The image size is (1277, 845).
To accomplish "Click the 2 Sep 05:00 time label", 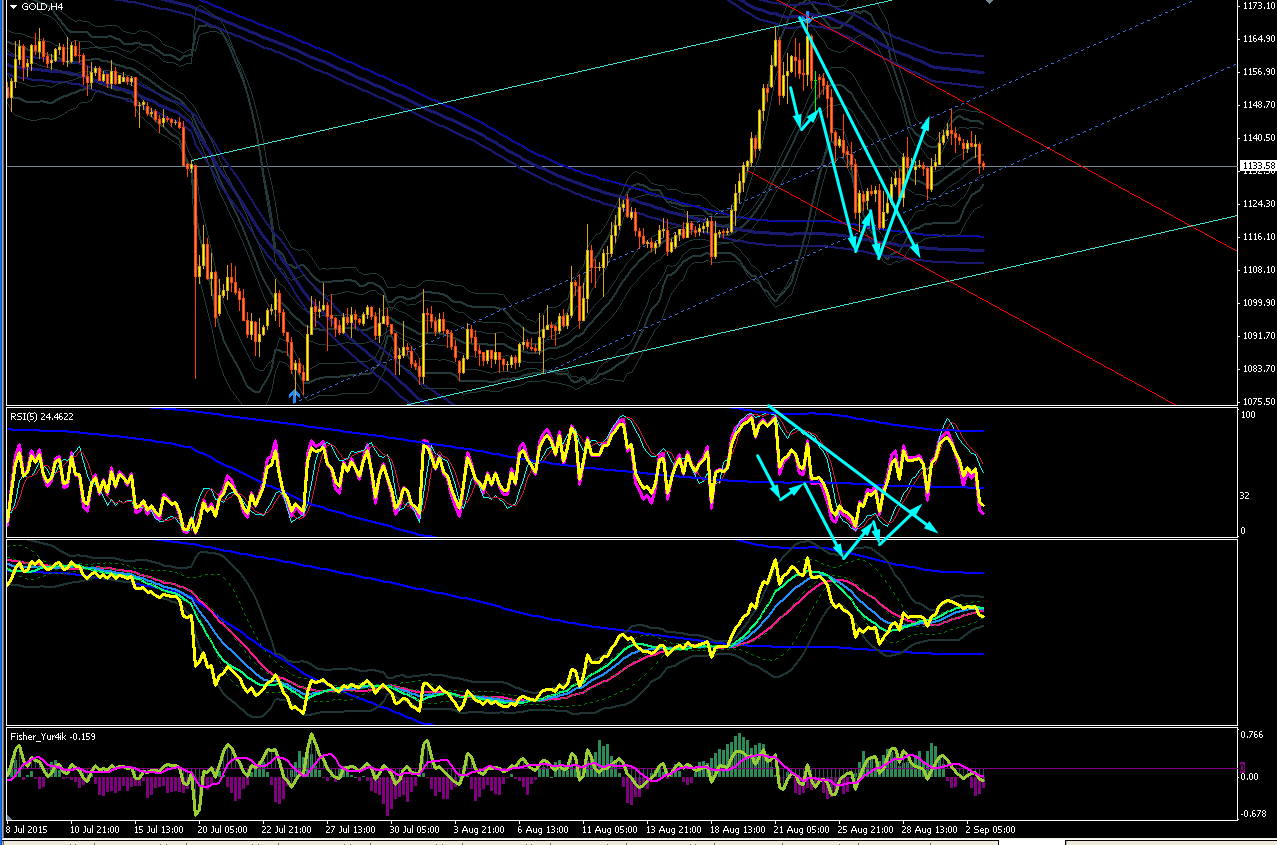I will 990,829.
